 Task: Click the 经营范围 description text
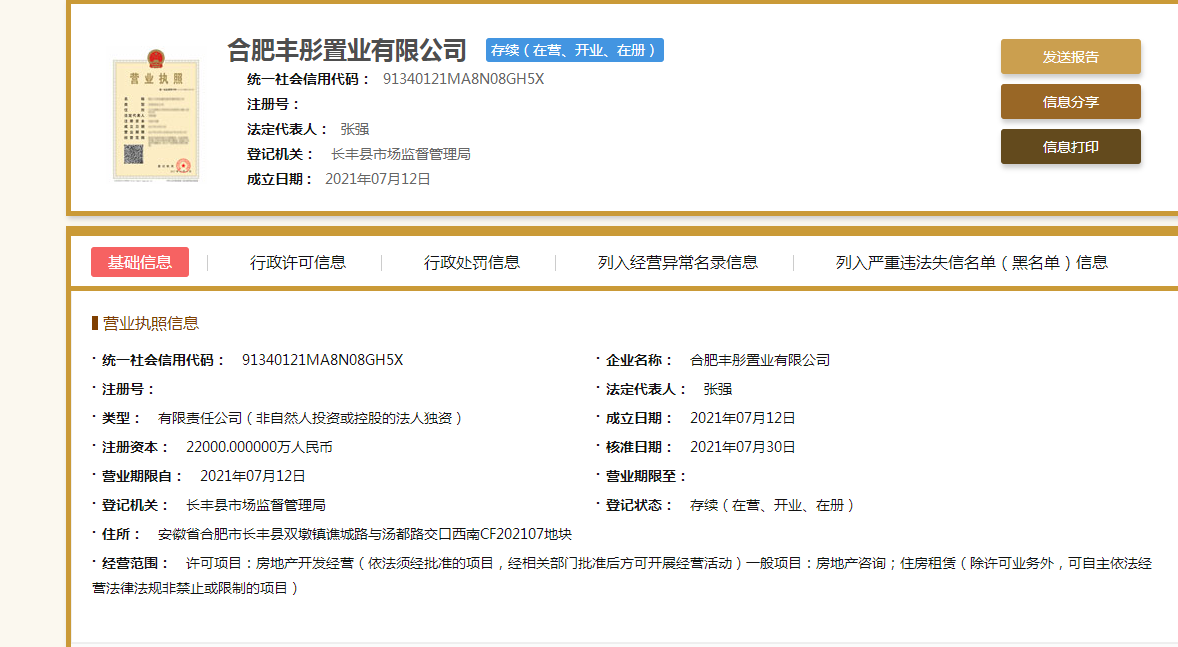(622, 576)
